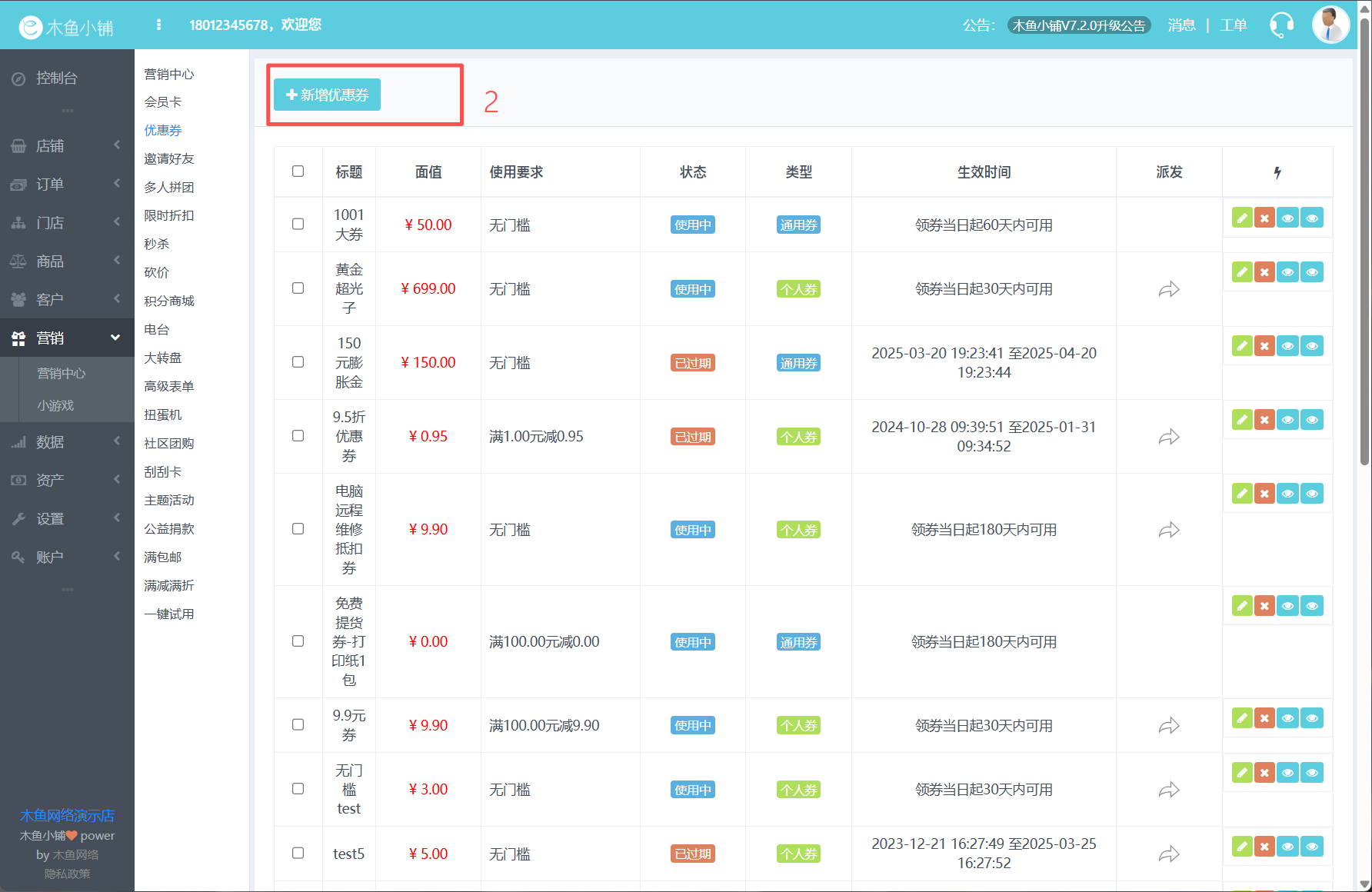Image resolution: width=1372 pixels, height=892 pixels.
Task: Click the 使用中 status badge for 无门槛test
Action: point(692,790)
